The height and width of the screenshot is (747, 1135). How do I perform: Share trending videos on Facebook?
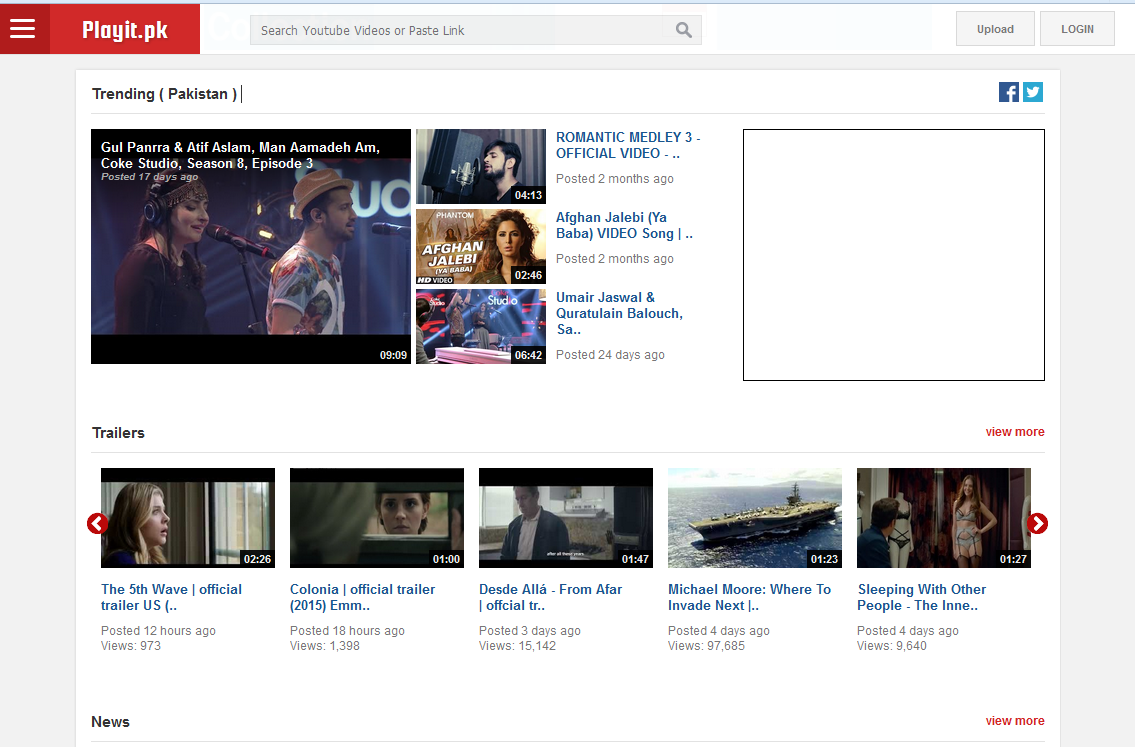click(x=1008, y=91)
